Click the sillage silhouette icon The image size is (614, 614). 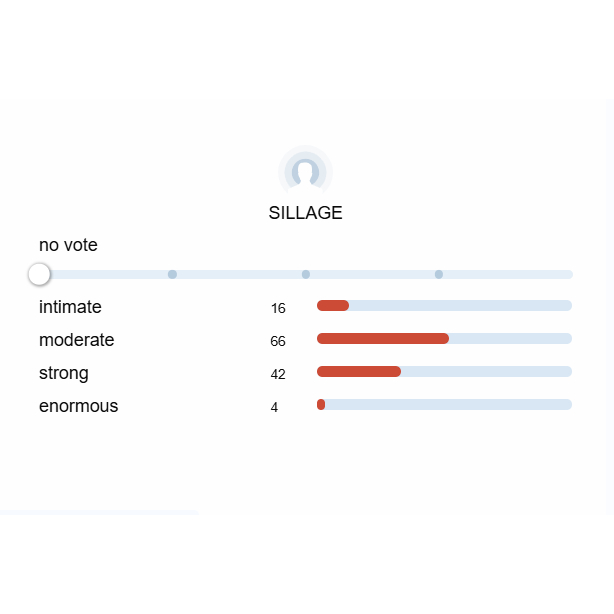305,172
